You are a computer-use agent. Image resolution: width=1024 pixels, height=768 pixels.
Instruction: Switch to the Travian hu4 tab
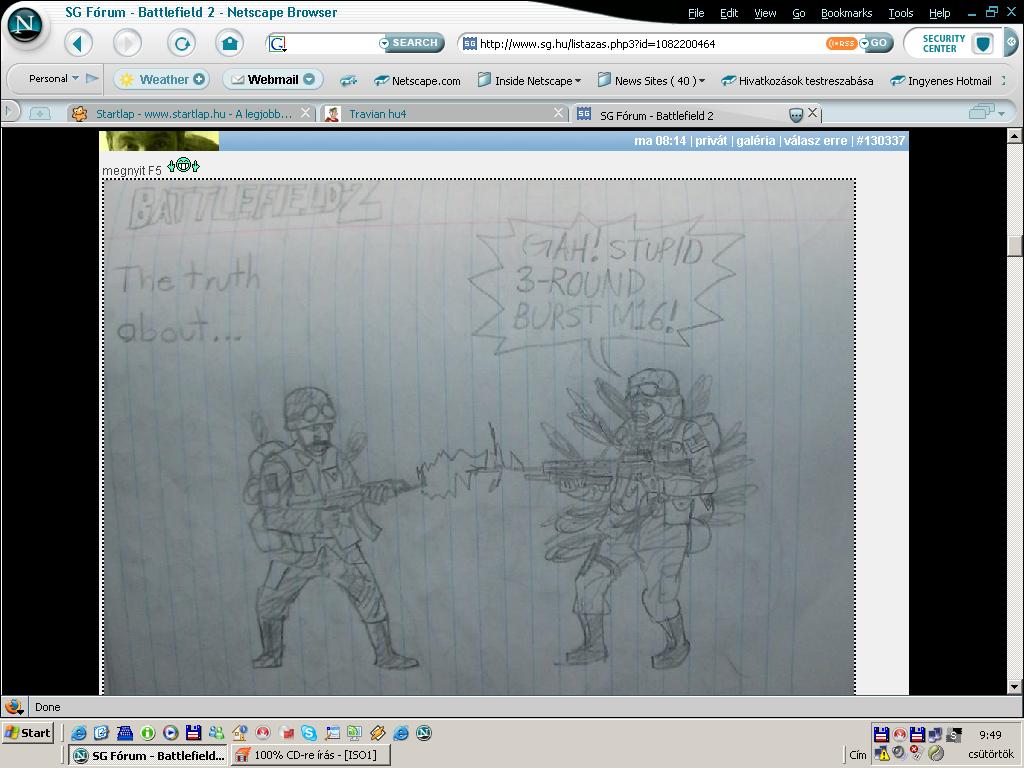click(377, 114)
